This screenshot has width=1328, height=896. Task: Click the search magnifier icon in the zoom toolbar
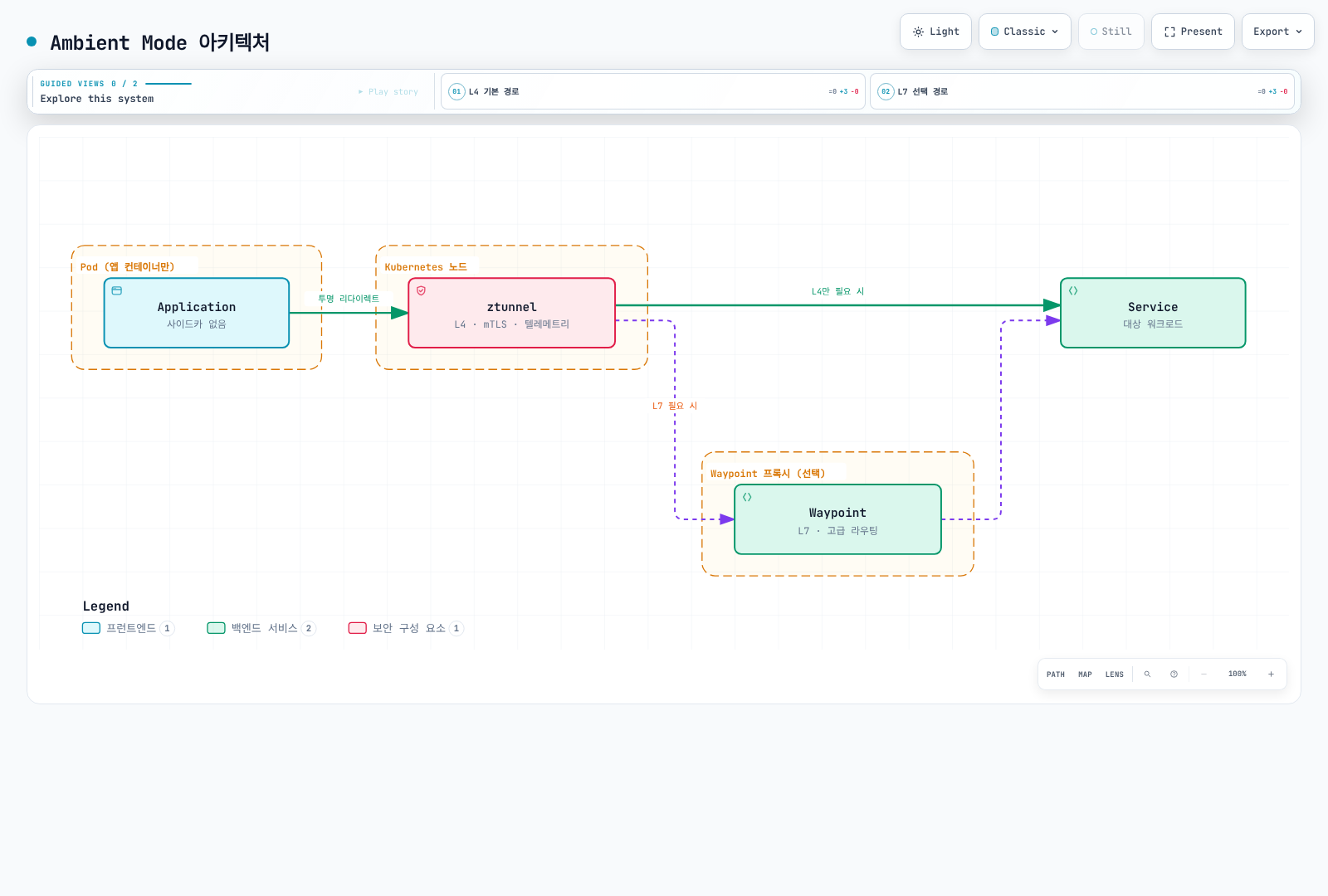click(1147, 674)
